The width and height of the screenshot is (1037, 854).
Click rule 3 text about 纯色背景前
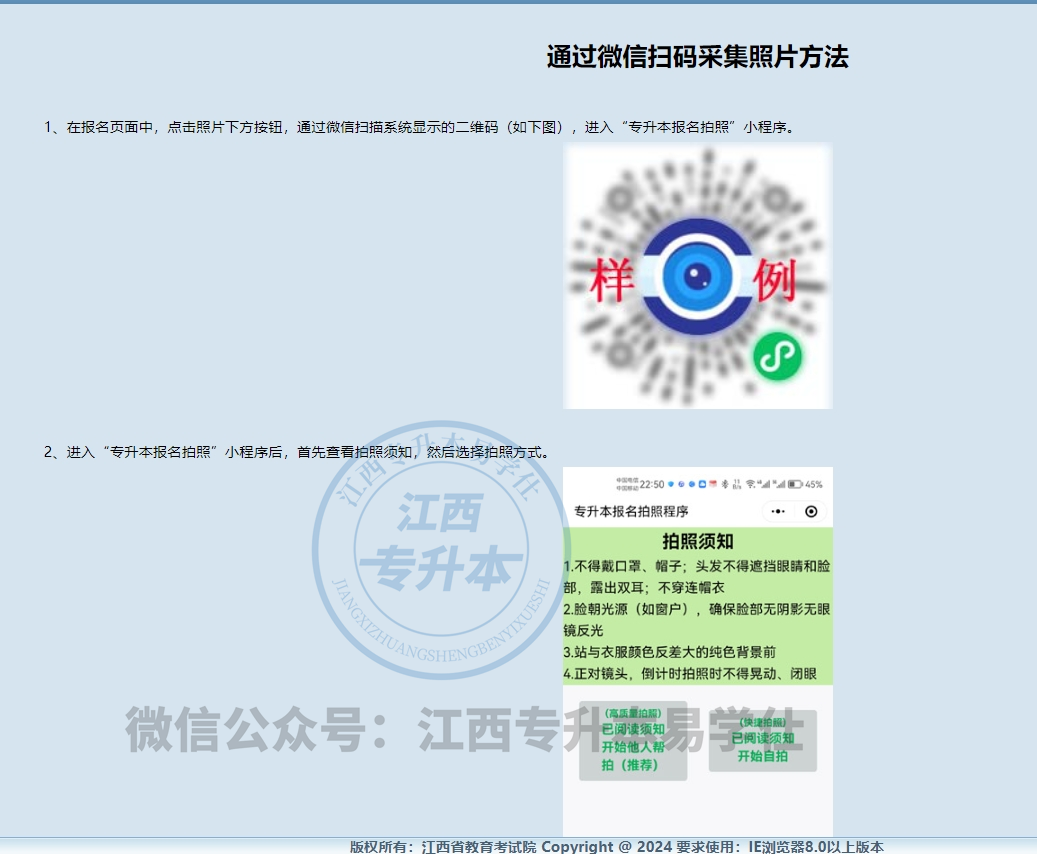click(x=669, y=652)
